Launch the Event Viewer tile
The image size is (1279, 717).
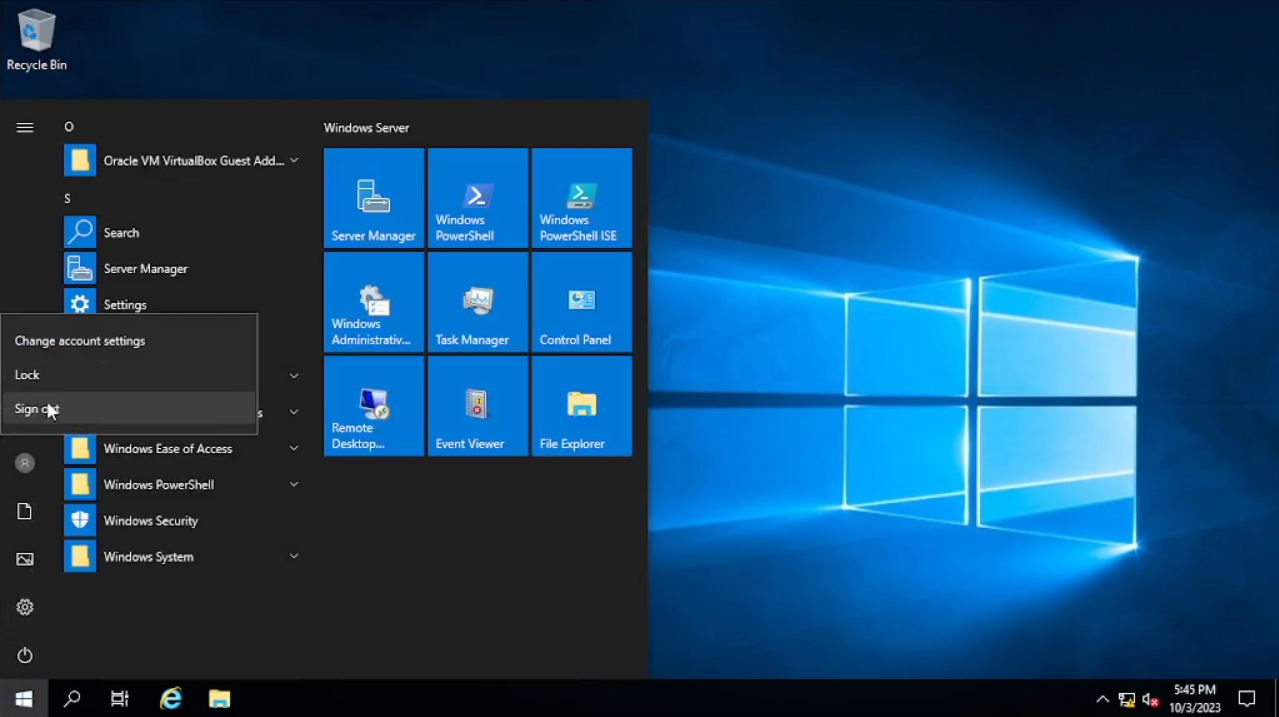click(477, 406)
